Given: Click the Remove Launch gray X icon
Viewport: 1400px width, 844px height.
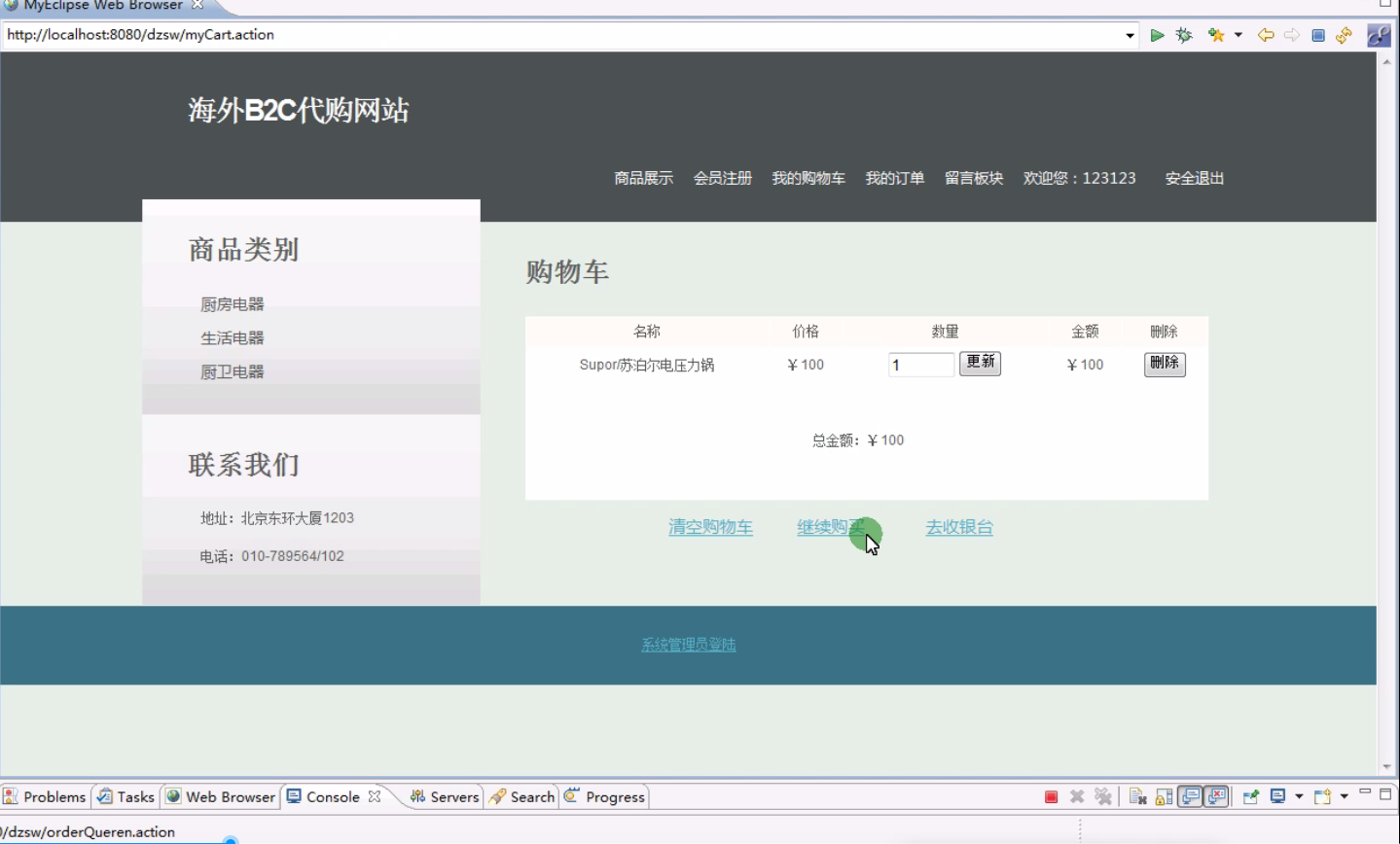Looking at the screenshot, I should click(x=1077, y=796).
